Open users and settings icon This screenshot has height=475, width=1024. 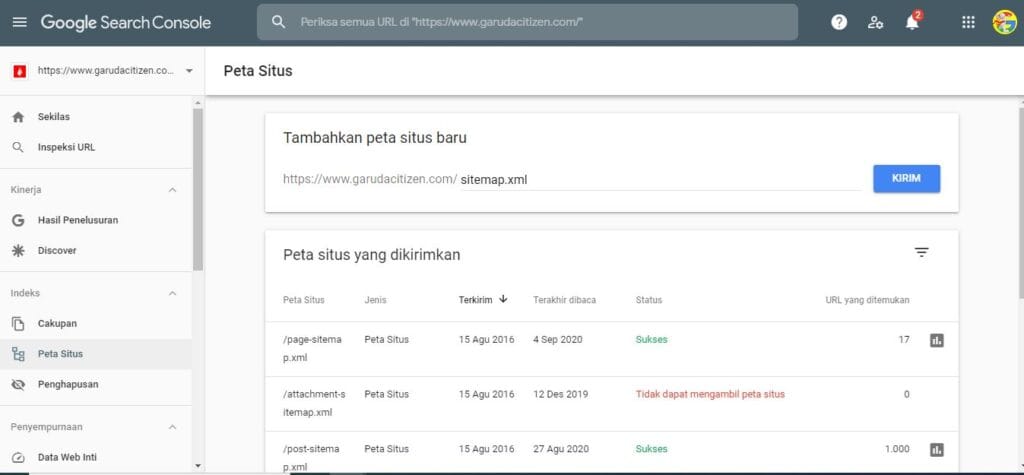click(x=876, y=23)
